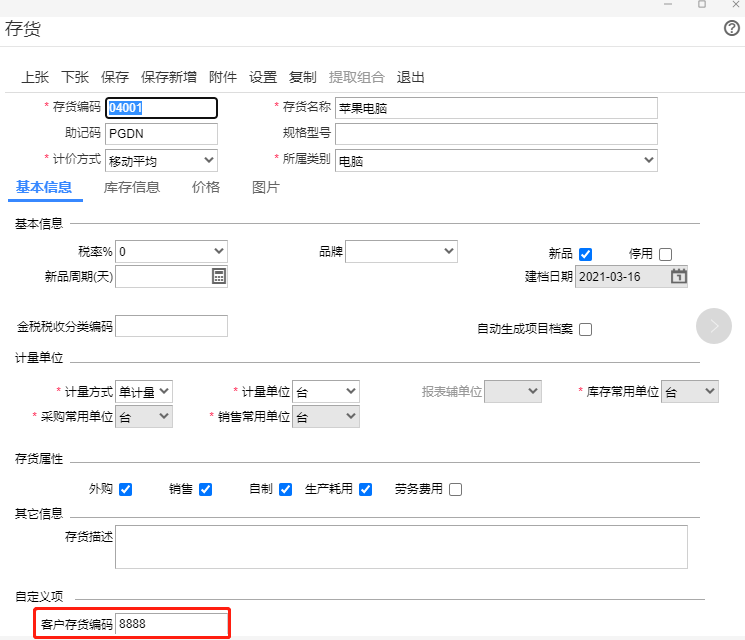
Task: Switch to the 库存信息 tab
Action: click(x=132, y=187)
